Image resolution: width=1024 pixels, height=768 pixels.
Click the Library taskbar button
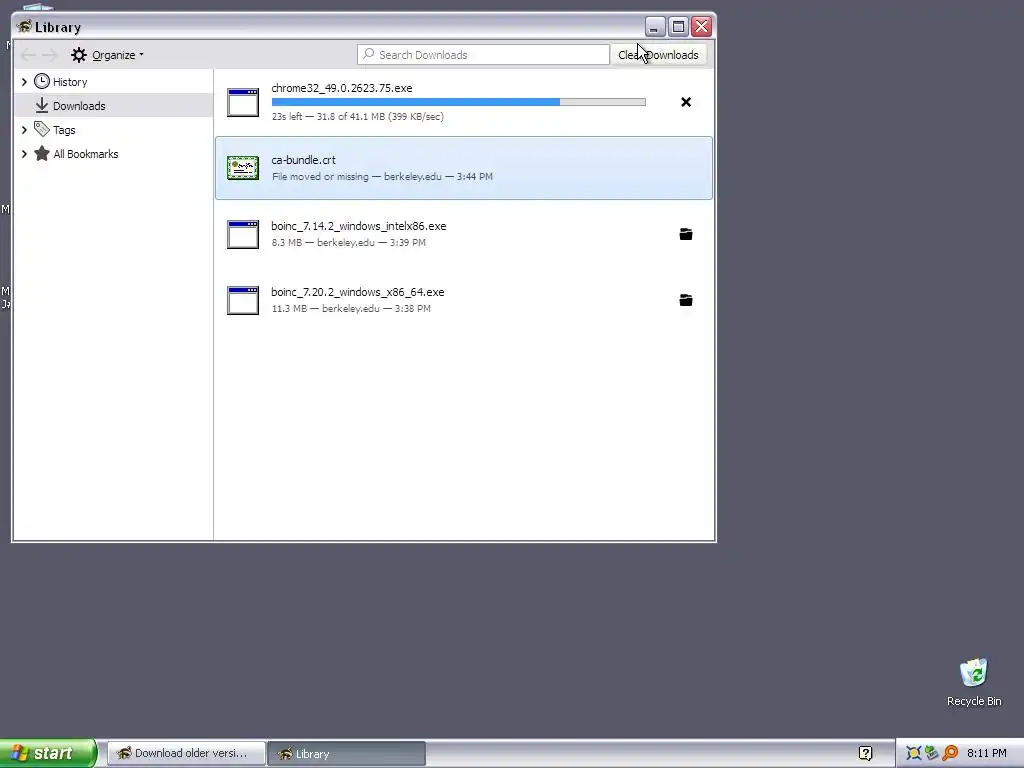click(x=346, y=753)
